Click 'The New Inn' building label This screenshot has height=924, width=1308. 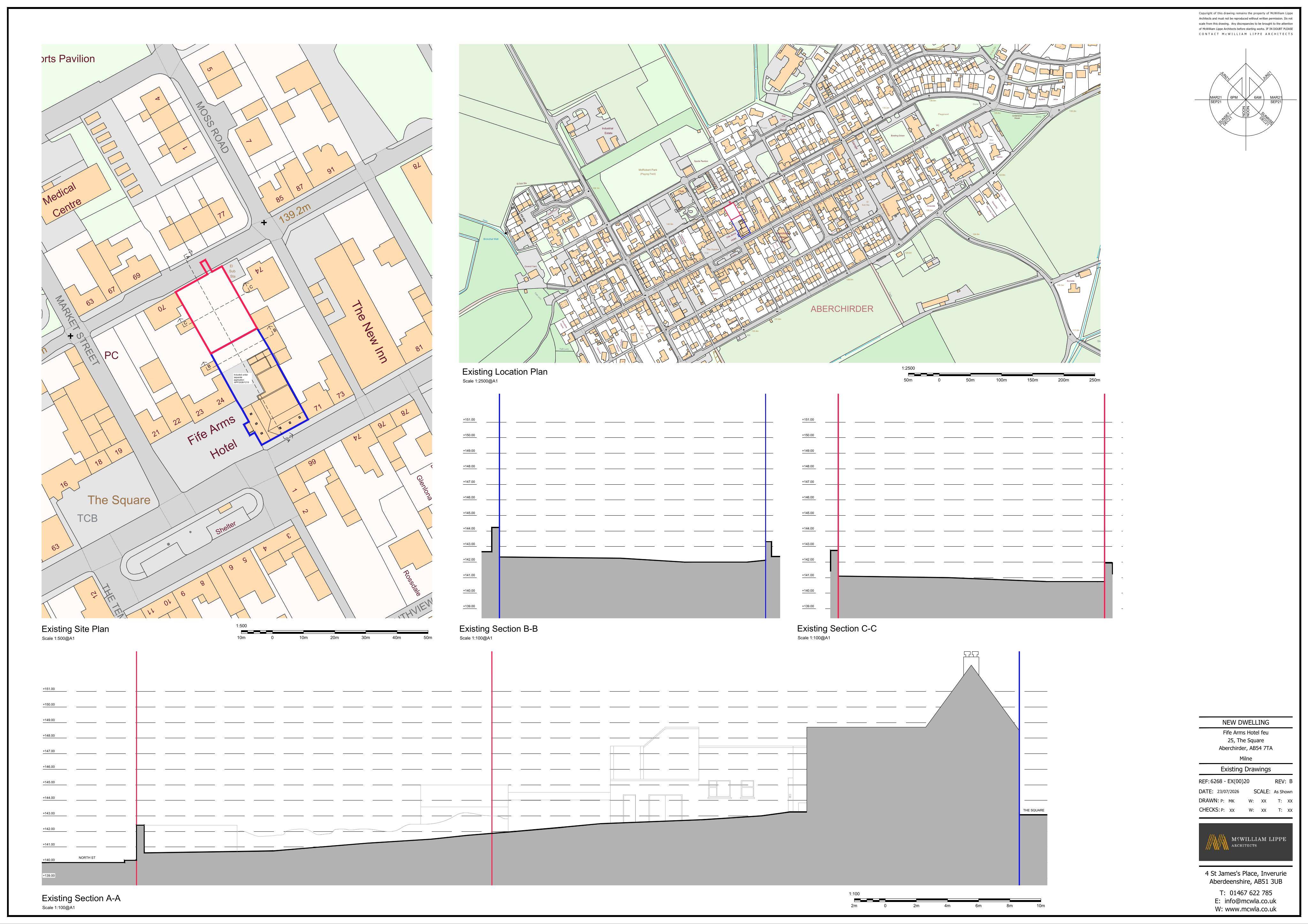pos(369,331)
